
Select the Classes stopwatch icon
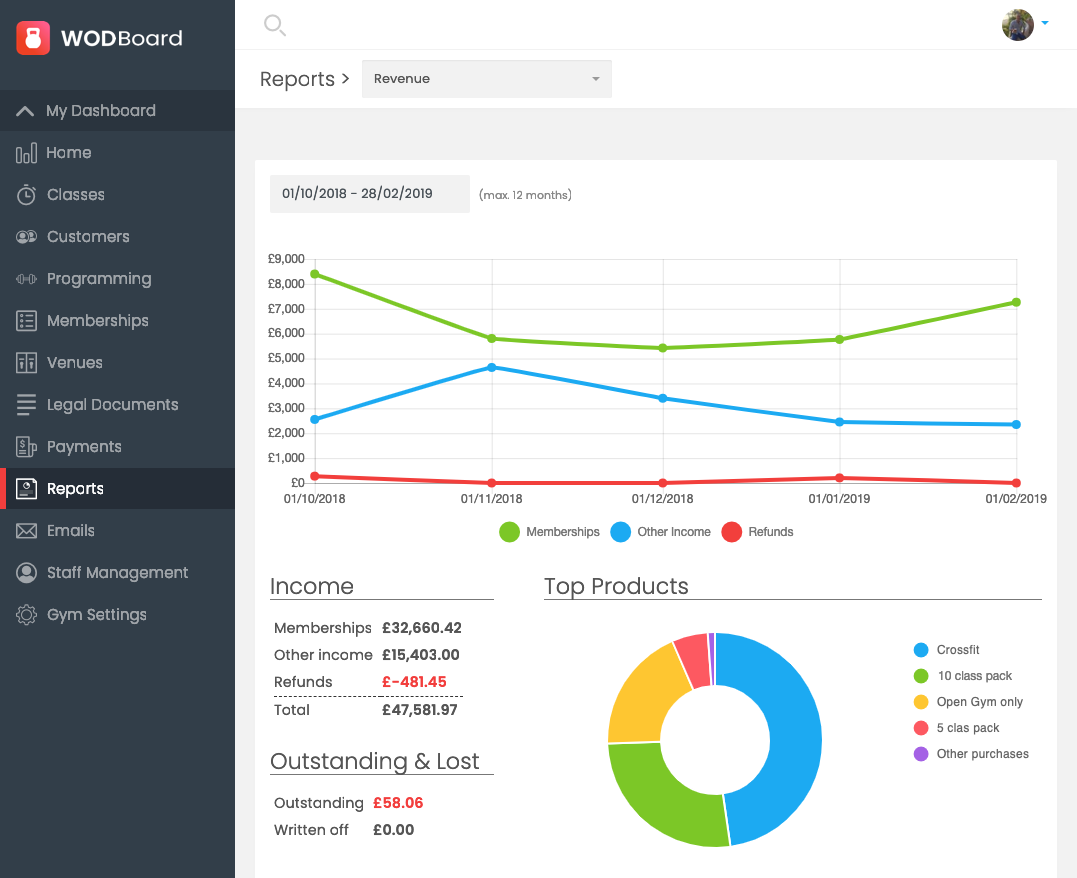coord(26,194)
